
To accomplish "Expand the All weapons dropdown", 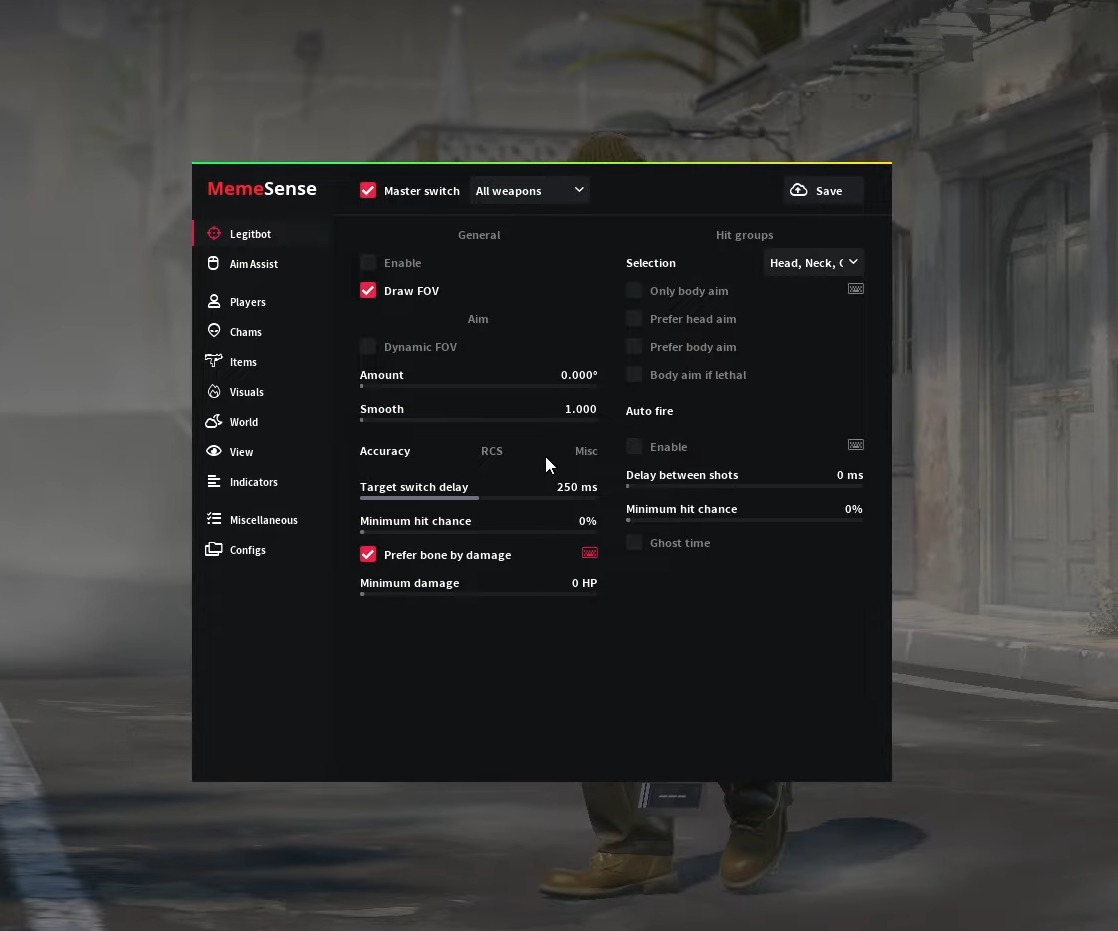I will click(x=529, y=191).
